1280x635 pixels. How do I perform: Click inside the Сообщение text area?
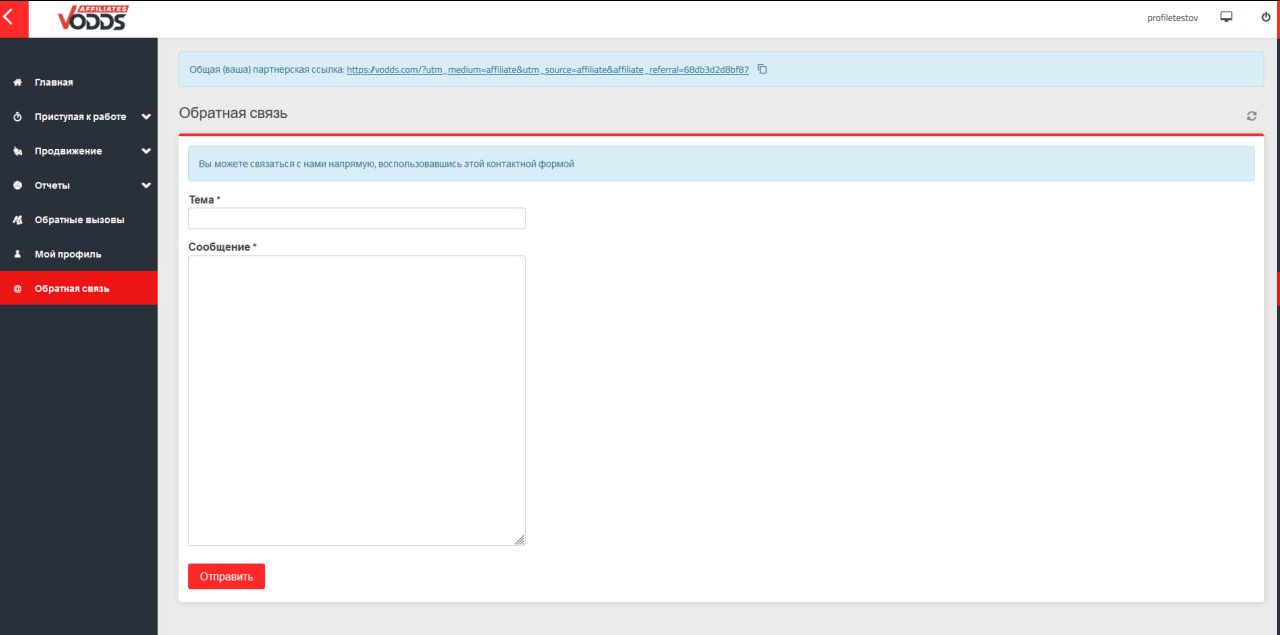tap(356, 400)
